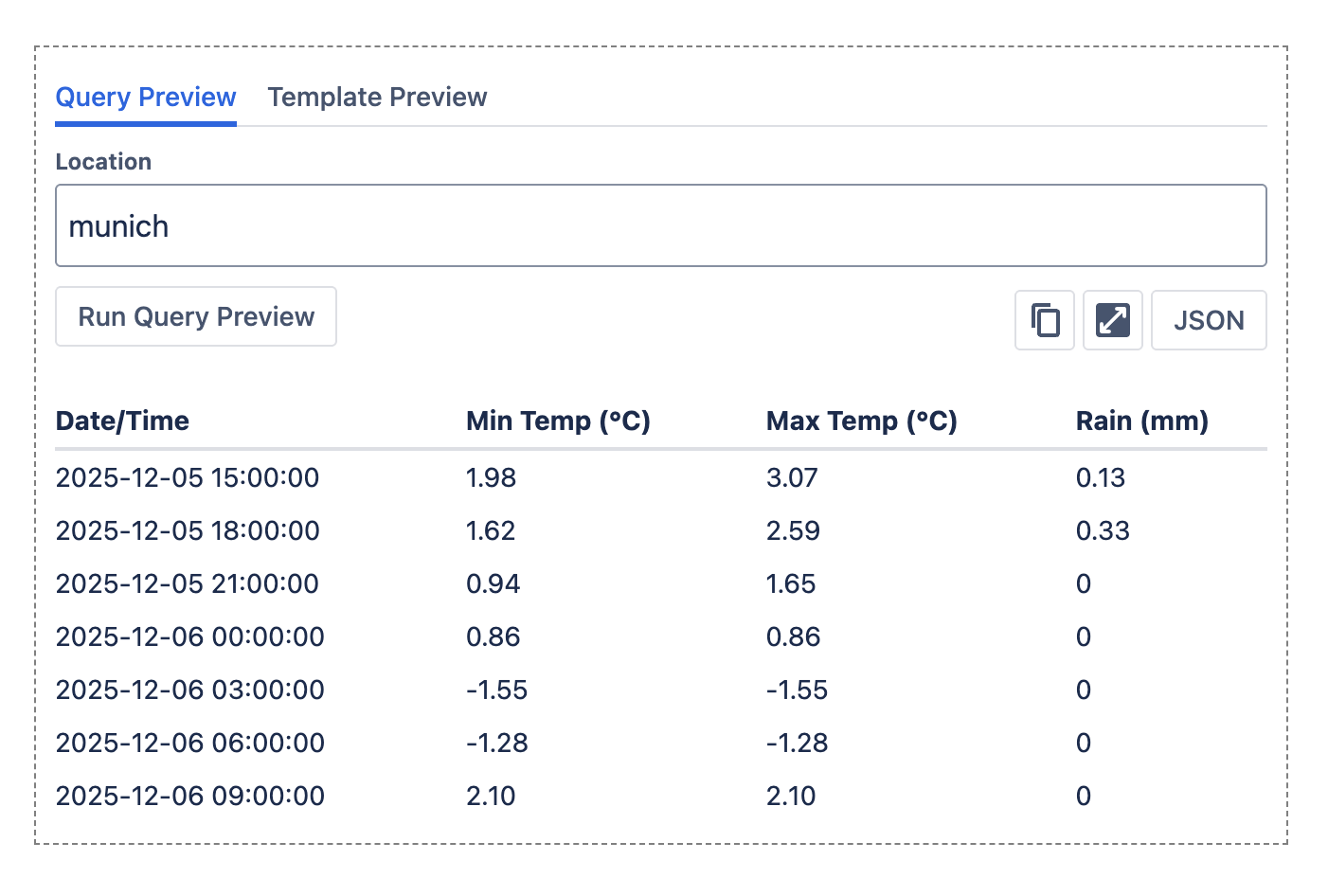The width and height of the screenshot is (1328, 896).
Task: Click the Run Query Preview button
Action: click(195, 316)
